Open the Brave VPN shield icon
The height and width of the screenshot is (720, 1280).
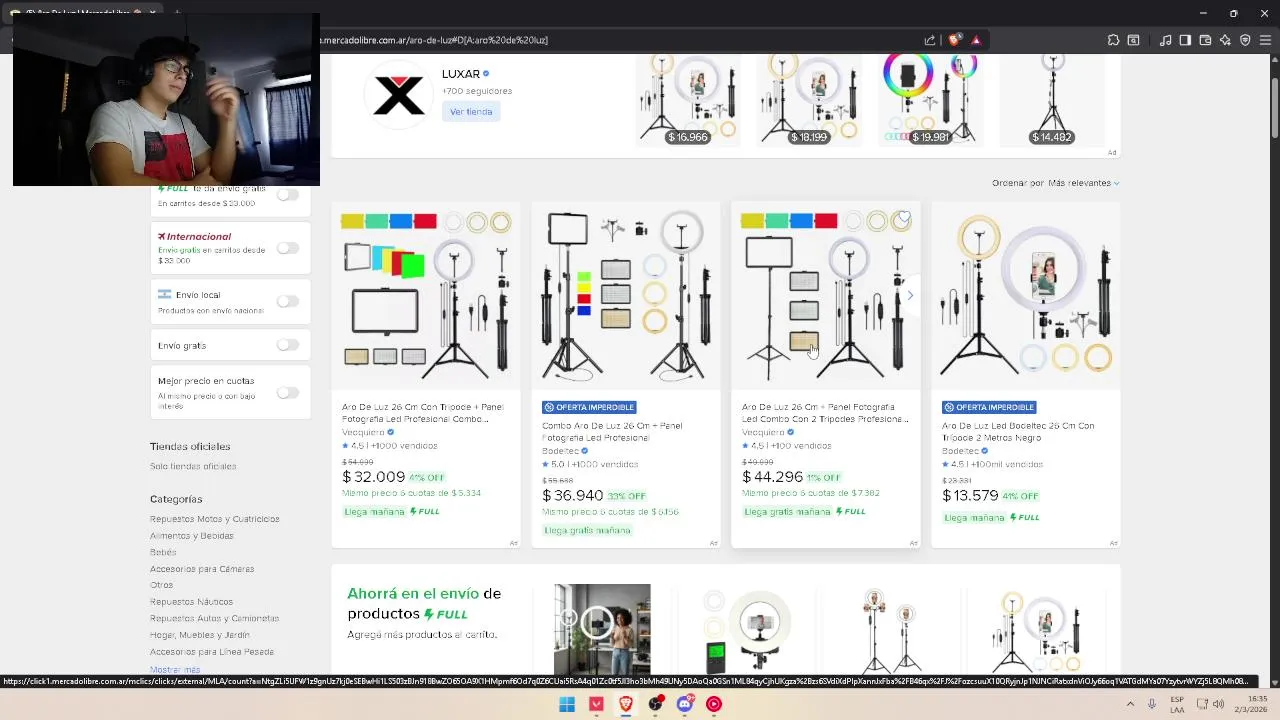point(1245,40)
